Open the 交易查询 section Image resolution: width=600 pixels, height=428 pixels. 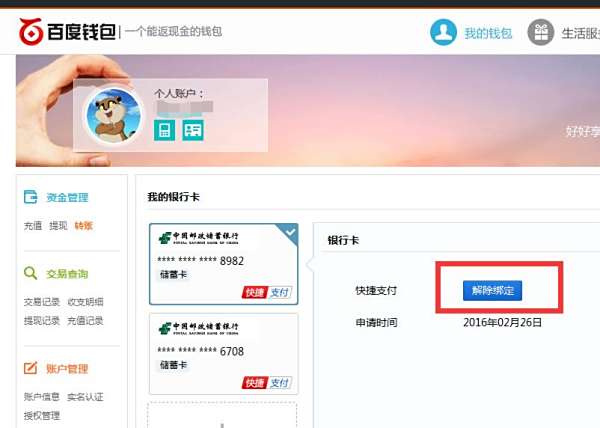click(67, 274)
